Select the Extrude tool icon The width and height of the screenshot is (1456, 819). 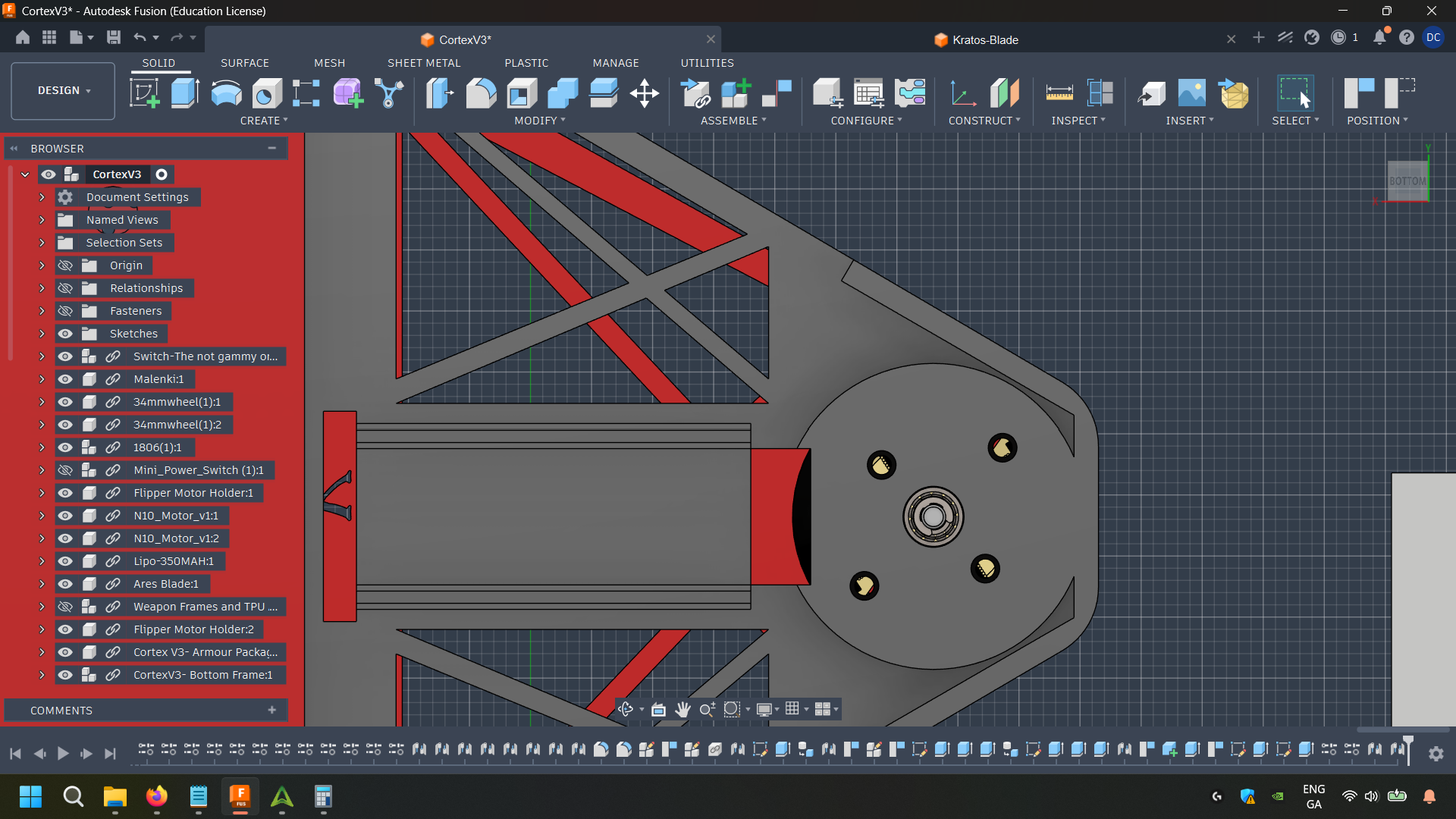(x=185, y=93)
